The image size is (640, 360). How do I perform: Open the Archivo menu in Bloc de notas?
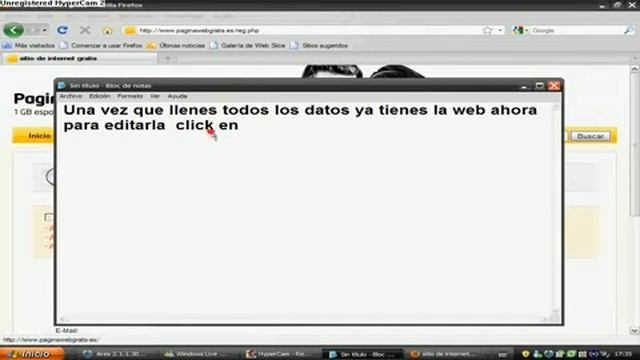(x=71, y=96)
